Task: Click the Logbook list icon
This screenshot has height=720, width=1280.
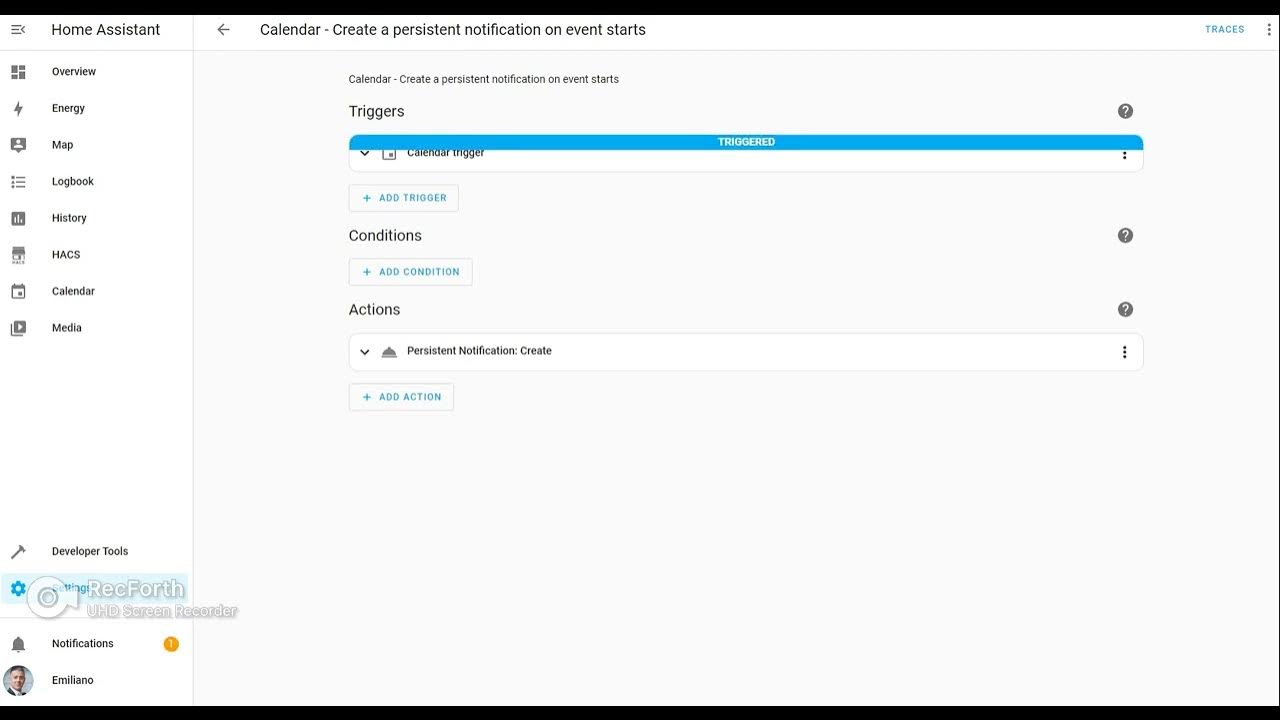Action: (x=18, y=181)
